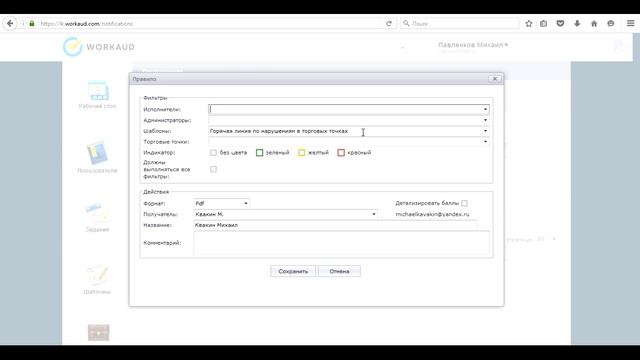This screenshot has height=360, width=640.
Task: Go to browser home page icon
Action: [x=594, y=24]
